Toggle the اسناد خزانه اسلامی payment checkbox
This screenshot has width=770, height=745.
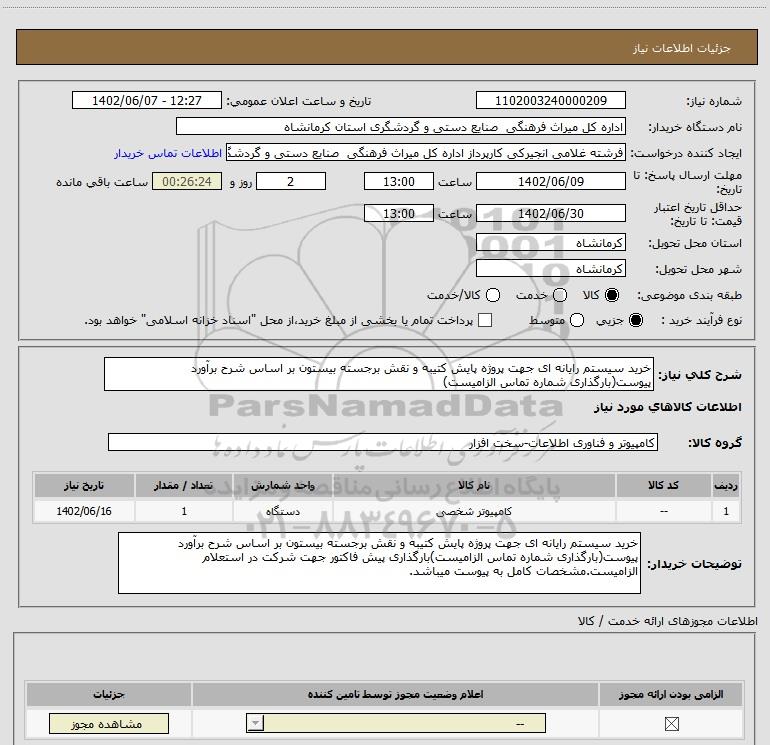(x=485, y=320)
